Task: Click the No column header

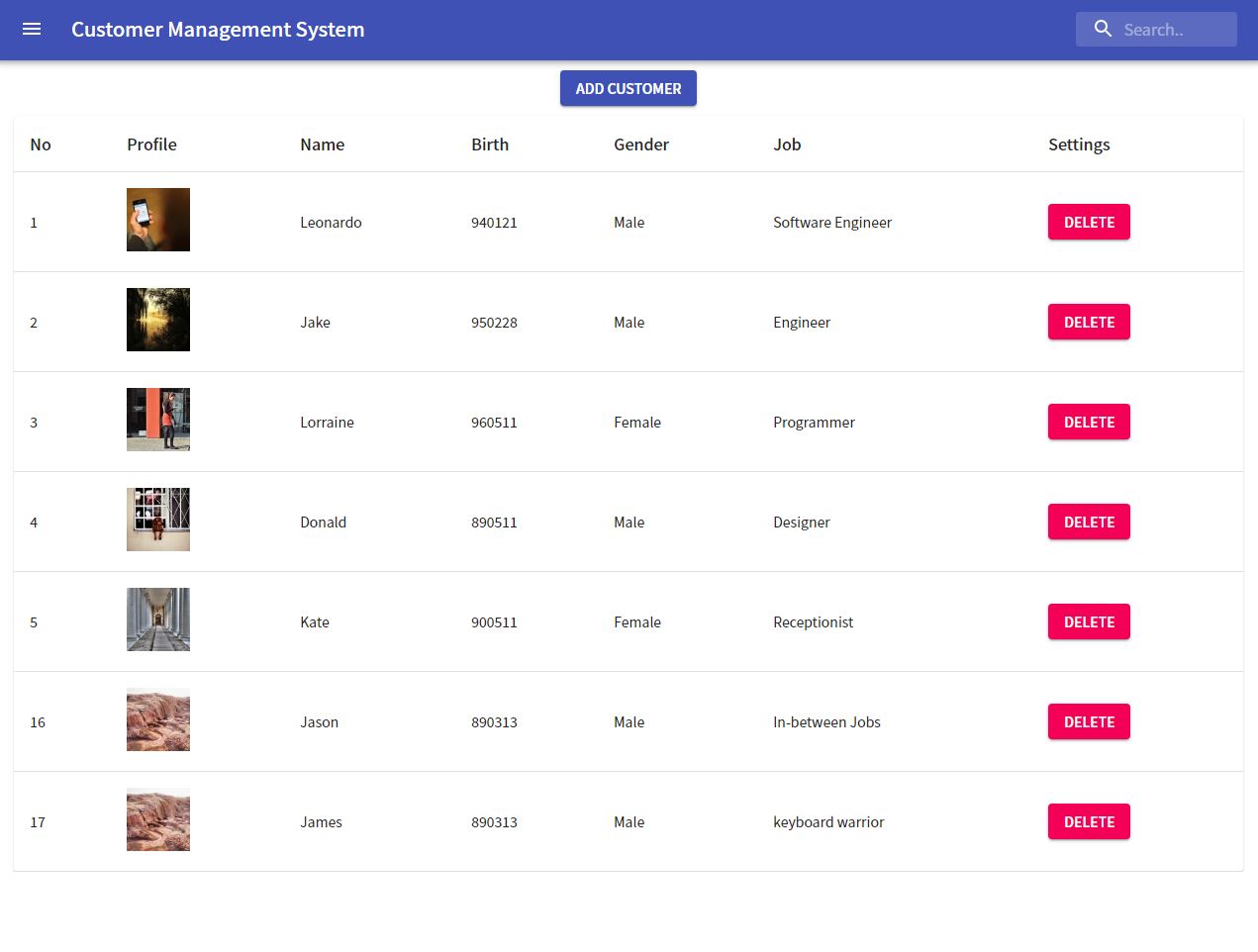Action: click(41, 144)
